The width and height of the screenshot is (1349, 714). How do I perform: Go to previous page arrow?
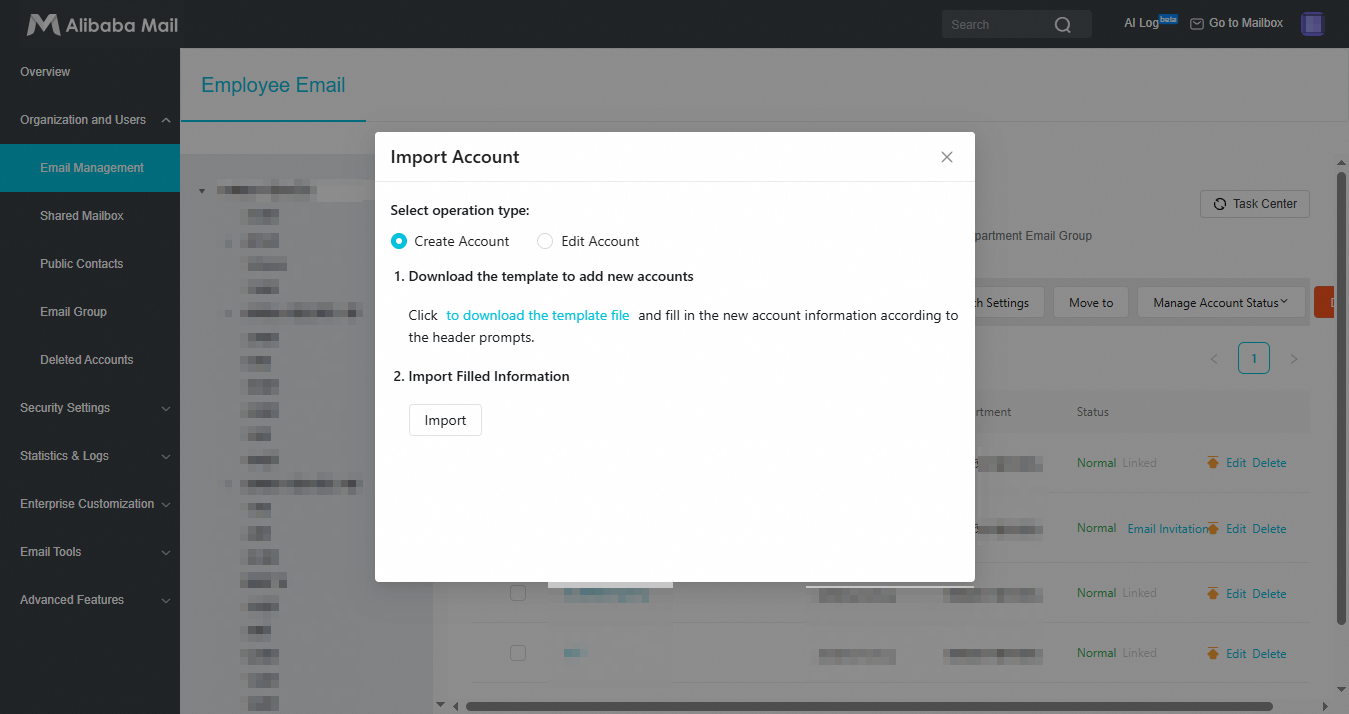click(x=1214, y=359)
